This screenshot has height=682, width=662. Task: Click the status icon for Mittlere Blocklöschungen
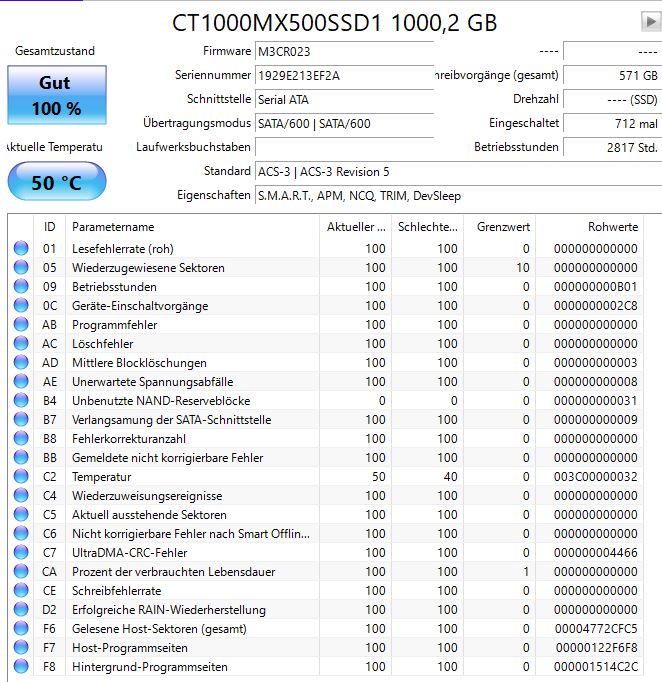(21, 362)
